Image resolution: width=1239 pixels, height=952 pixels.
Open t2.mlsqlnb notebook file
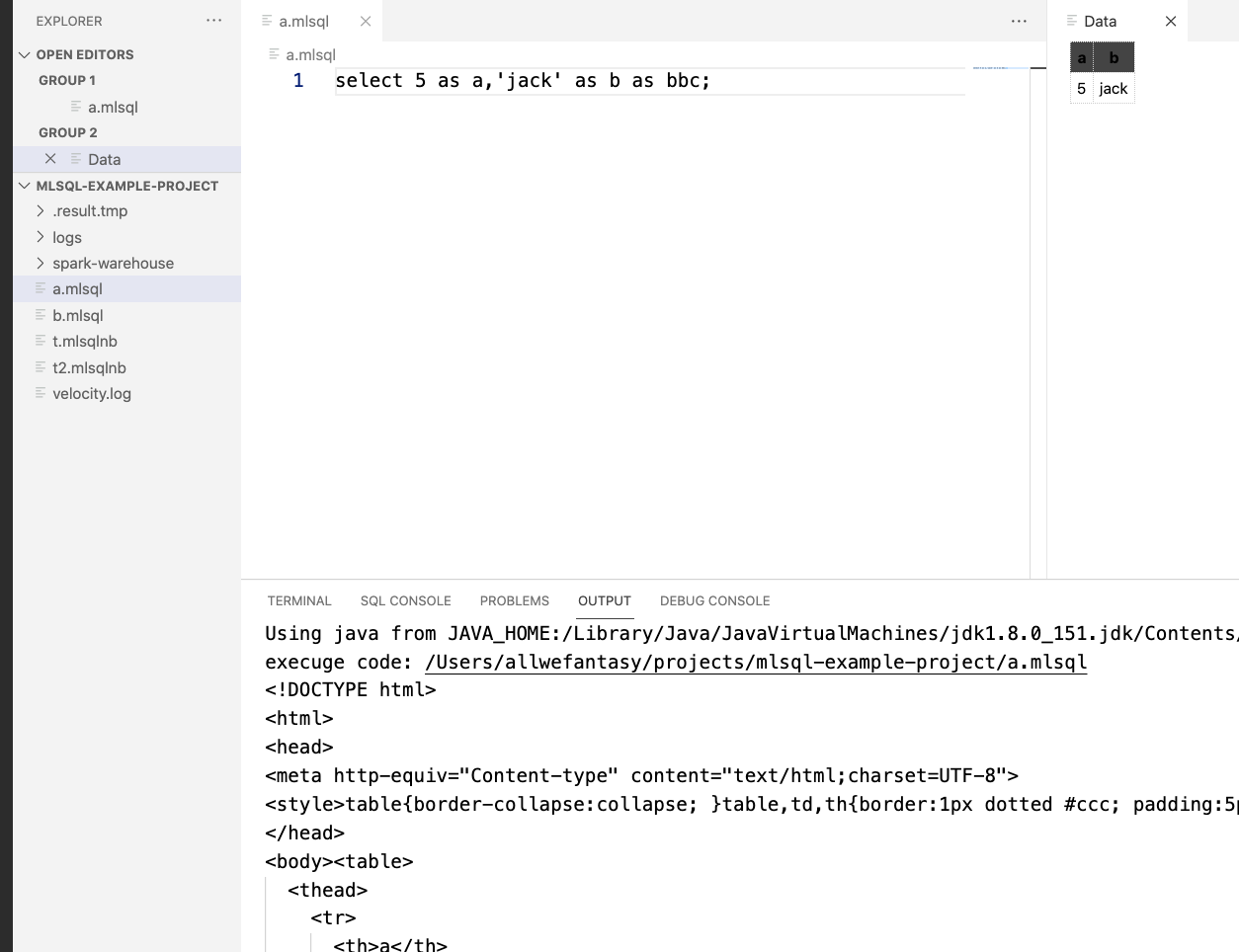point(126,367)
